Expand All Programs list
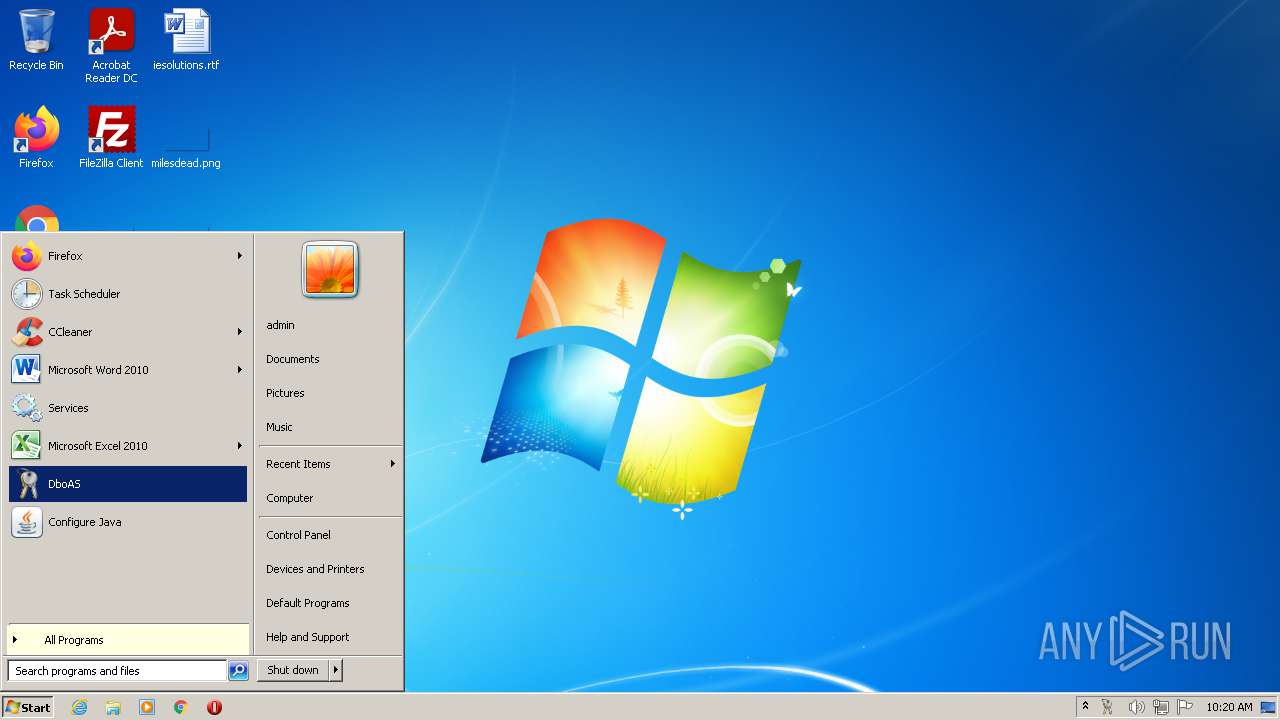Image resolution: width=1280 pixels, height=720 pixels. [x=128, y=640]
